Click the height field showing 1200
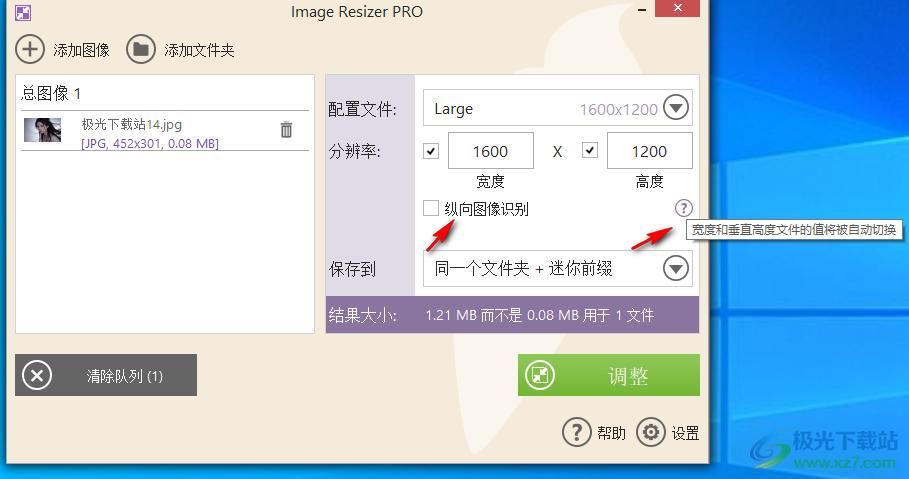The image size is (909, 479). [649, 151]
